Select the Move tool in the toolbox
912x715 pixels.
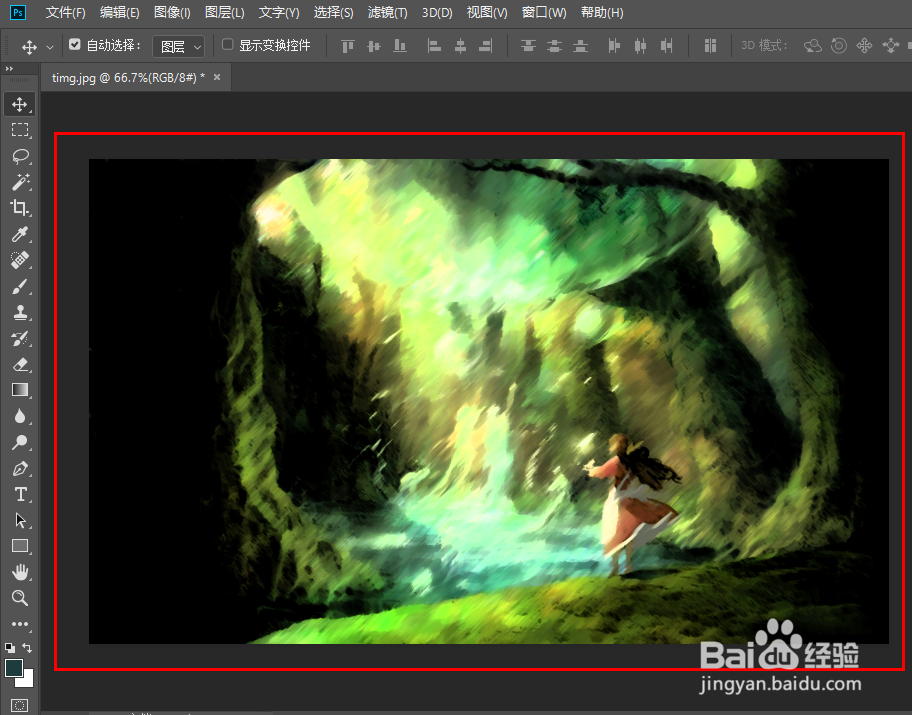20,104
